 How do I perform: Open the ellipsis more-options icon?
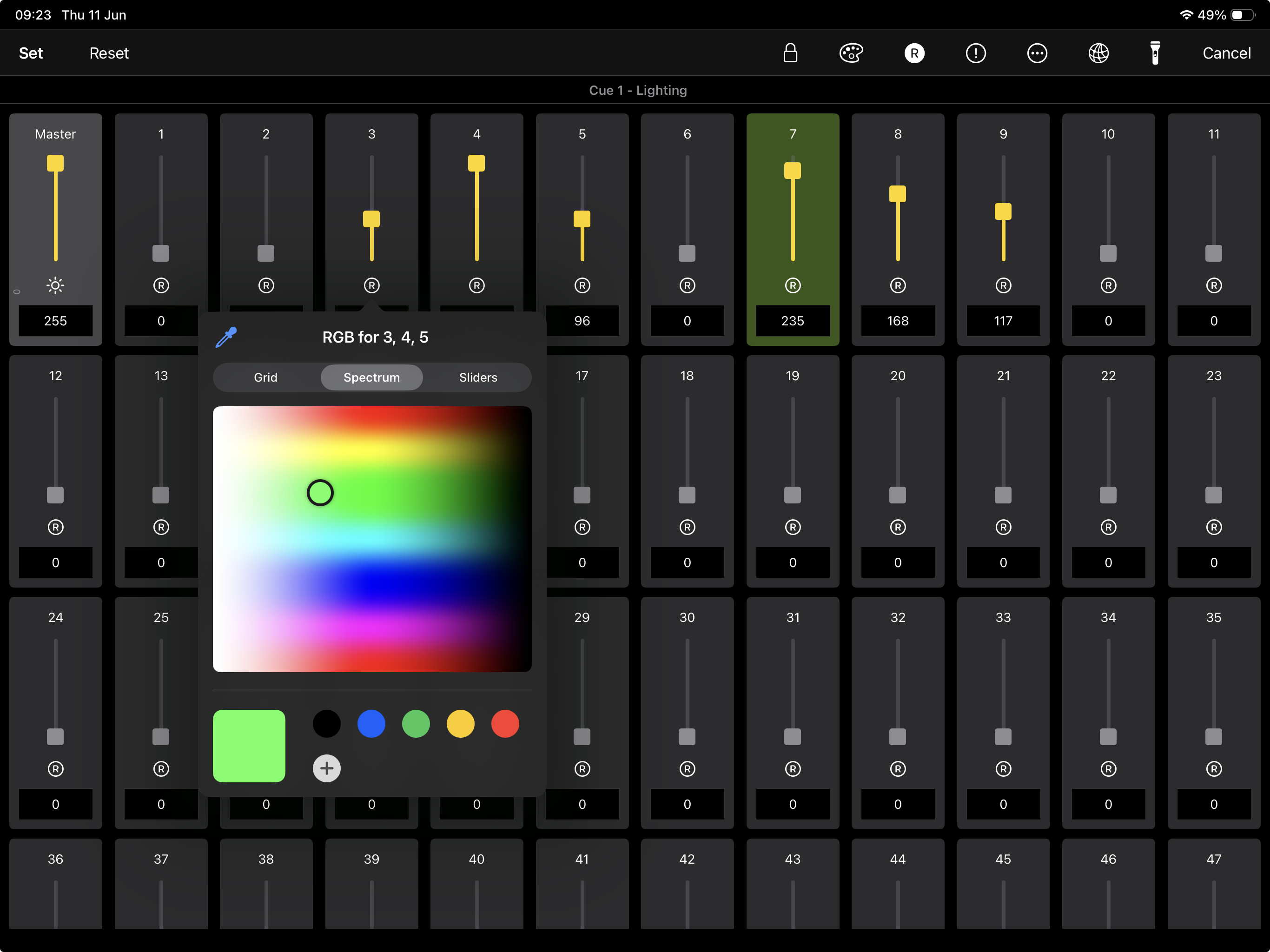1037,53
